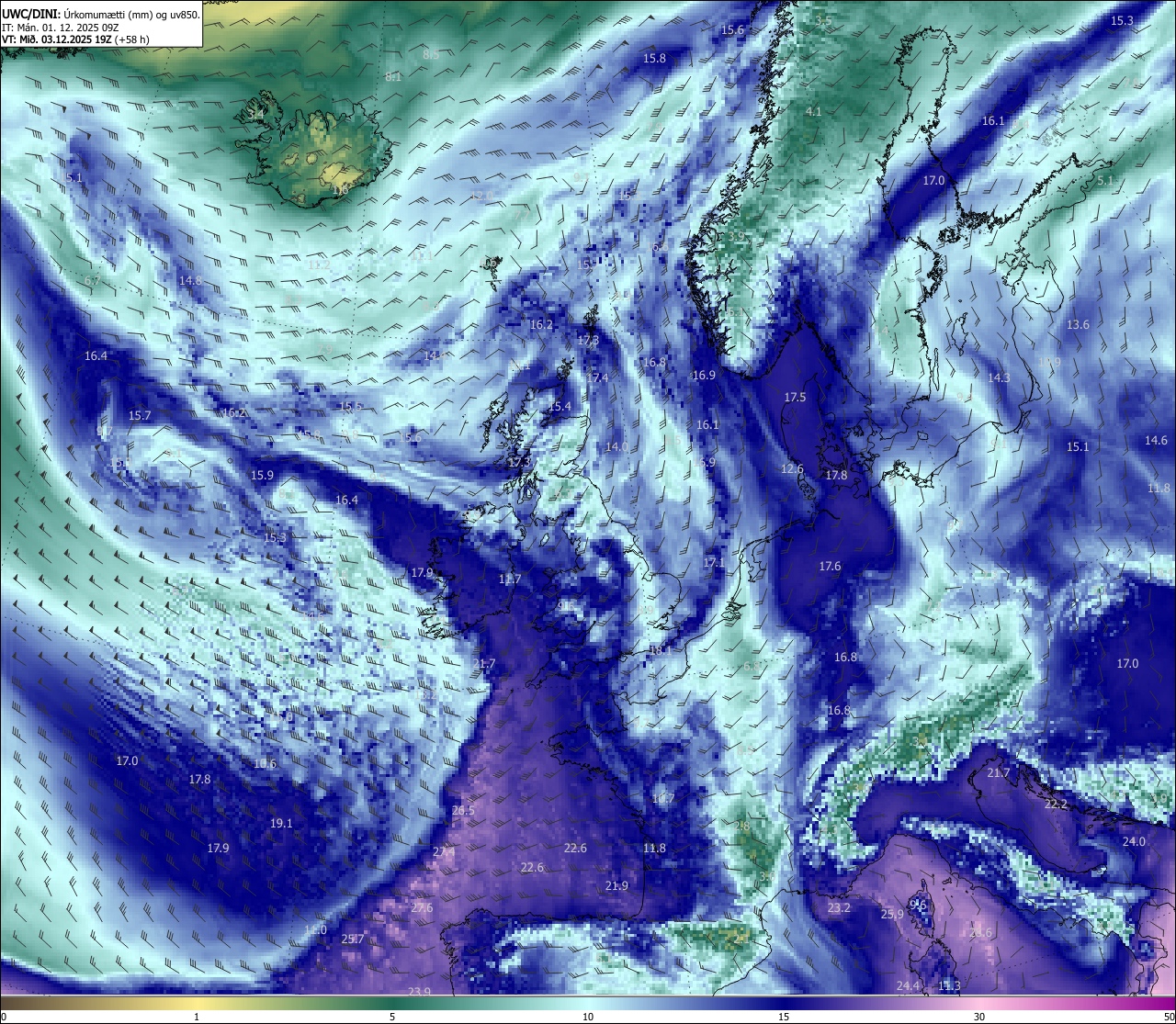Click the map value label "24.4"
Screen dimensions: 1176x1024
click(x=909, y=985)
